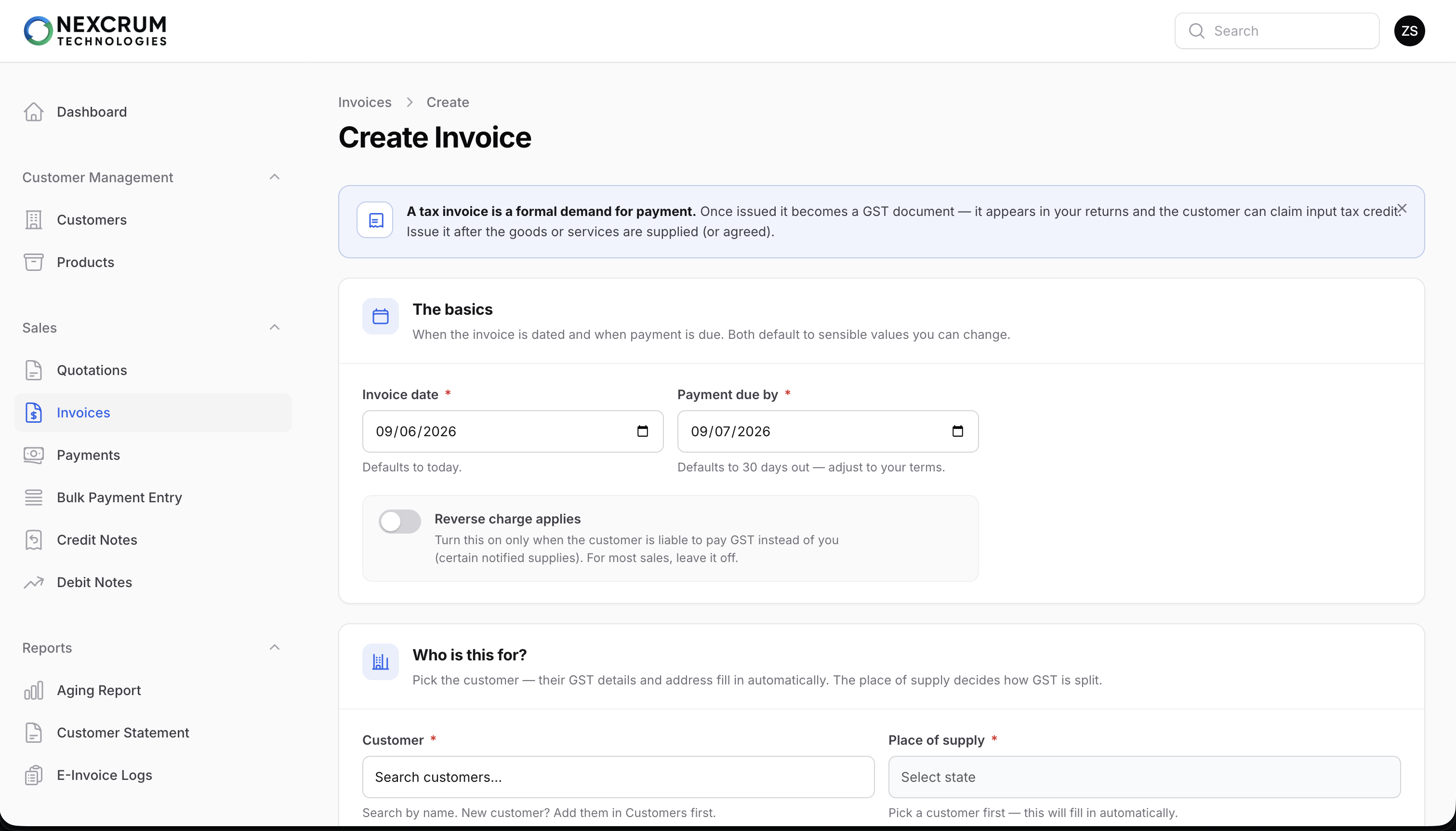This screenshot has width=1456, height=831.
Task: Click the Create breadcrumb item
Action: coord(448,102)
